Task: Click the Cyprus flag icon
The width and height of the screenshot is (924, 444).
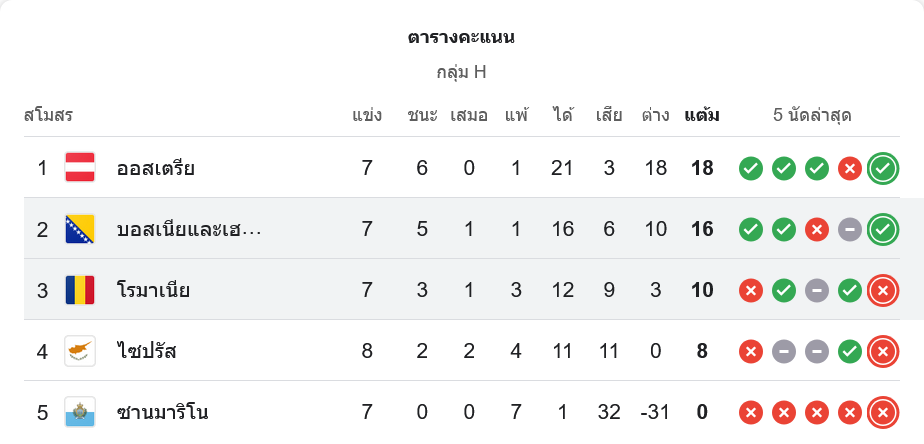Action: point(80,351)
